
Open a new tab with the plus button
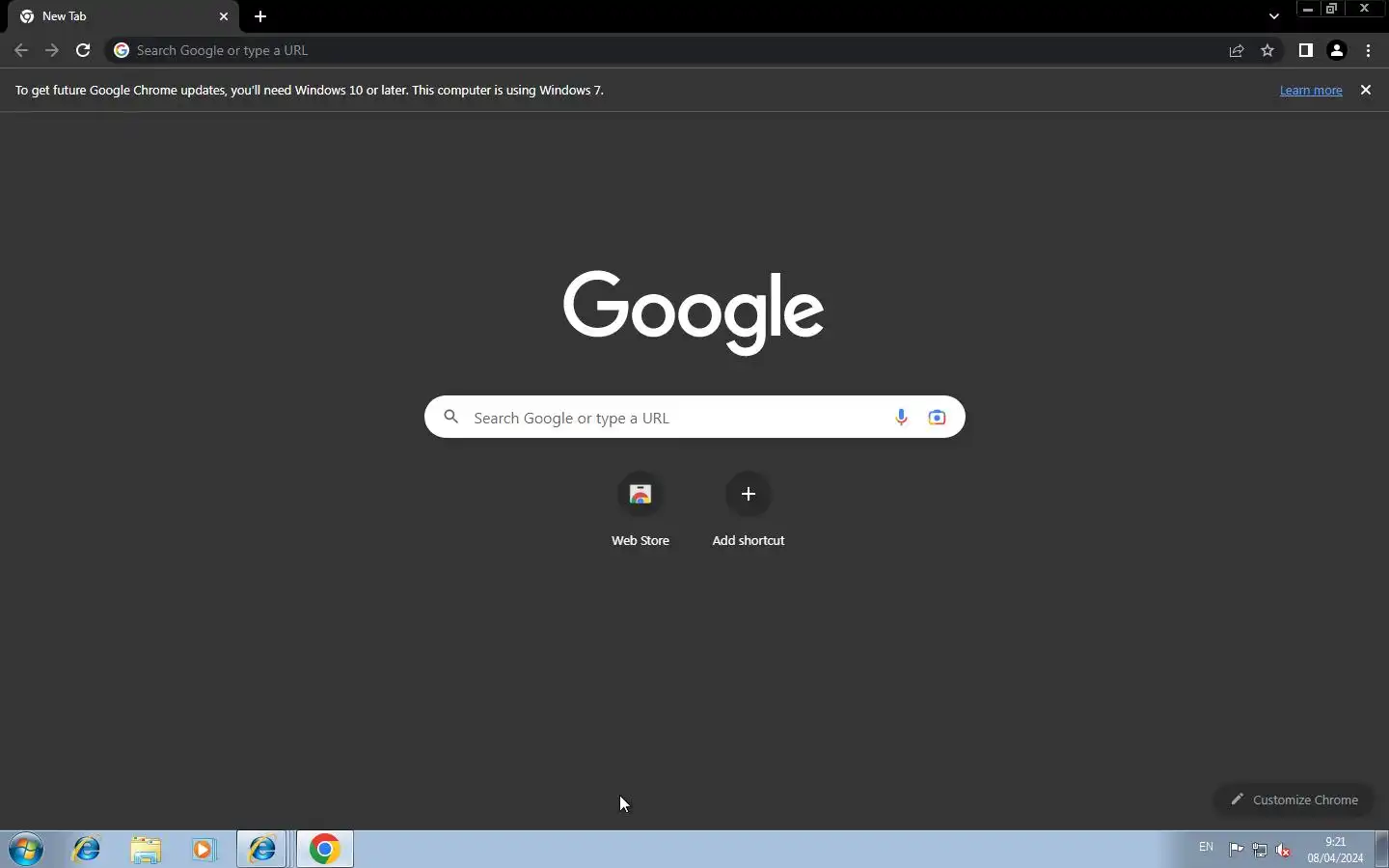pyautogui.click(x=260, y=16)
